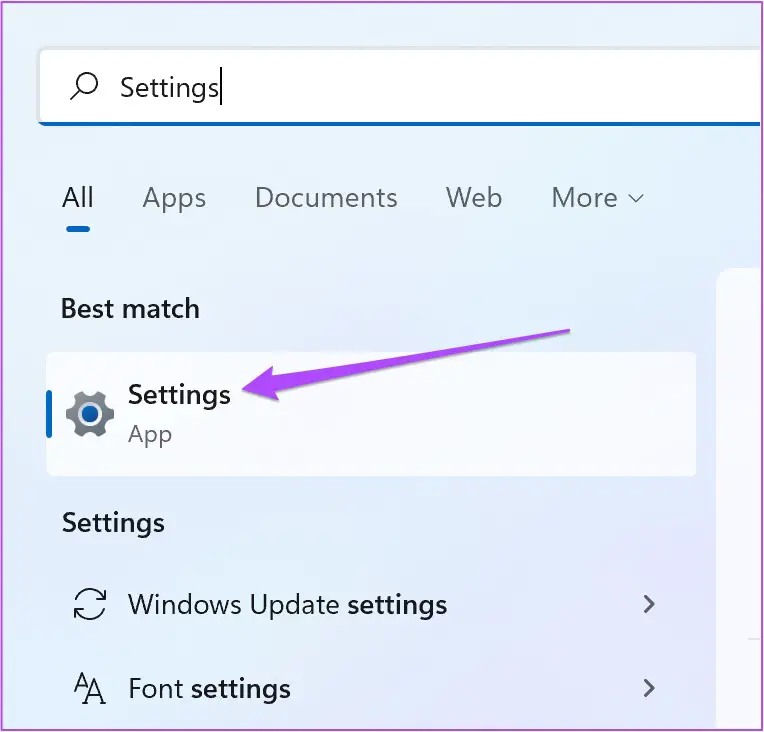This screenshot has height=732, width=764.
Task: Open the Settings best match result
Action: pyautogui.click(x=370, y=414)
